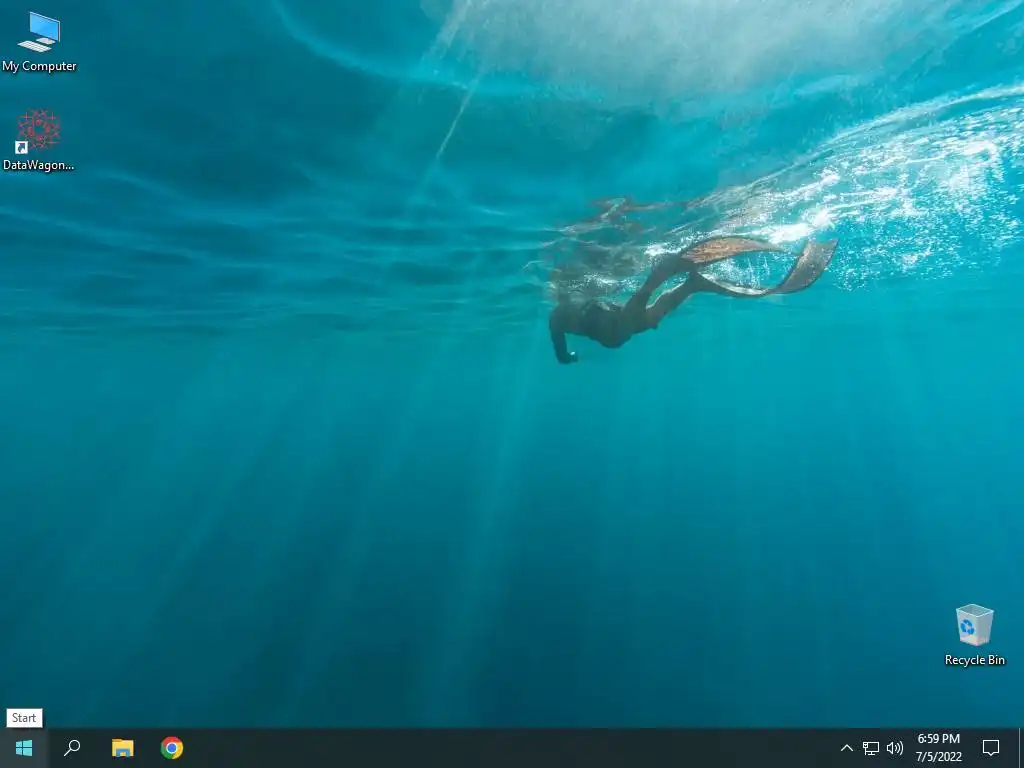
Task: Click the Show Desktop sliver at the taskbar's end
Action: click(1021, 748)
